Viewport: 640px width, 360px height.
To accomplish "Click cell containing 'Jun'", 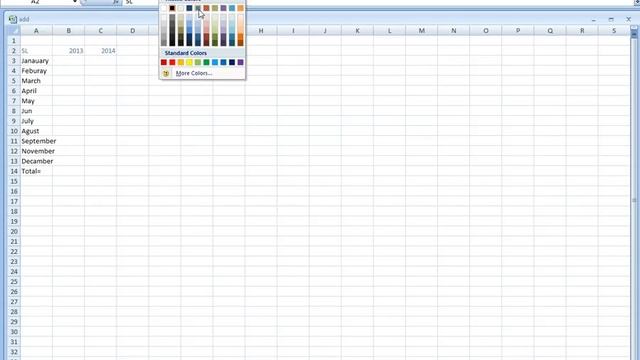I will [36, 111].
